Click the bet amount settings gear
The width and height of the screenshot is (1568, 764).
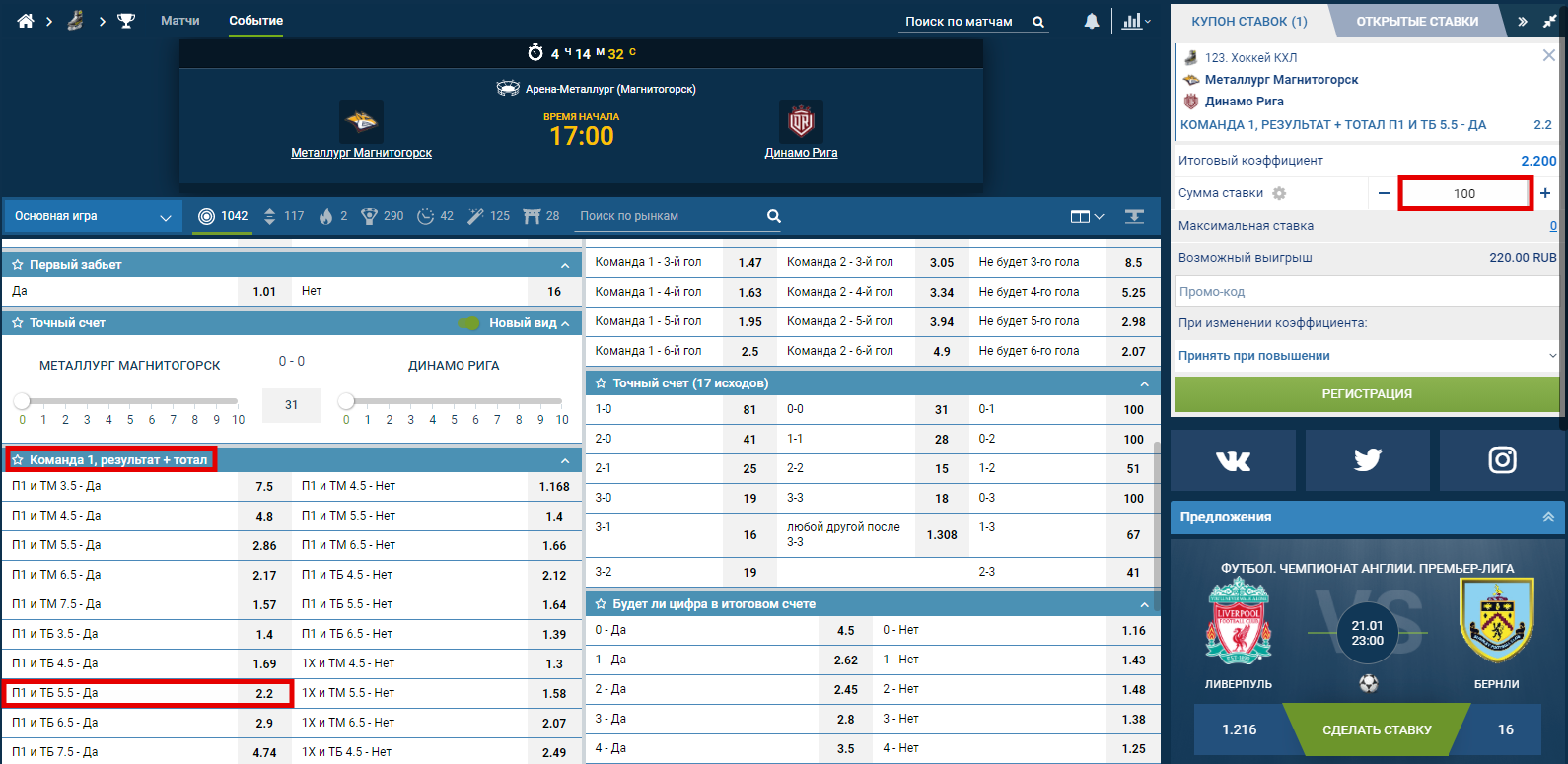click(1279, 193)
